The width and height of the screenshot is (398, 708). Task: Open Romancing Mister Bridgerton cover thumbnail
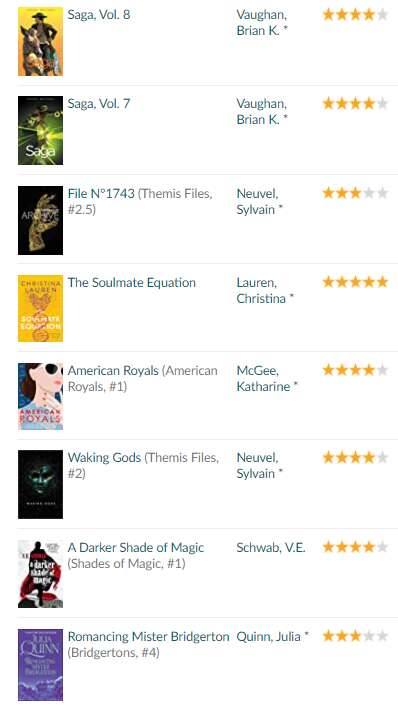click(40, 665)
